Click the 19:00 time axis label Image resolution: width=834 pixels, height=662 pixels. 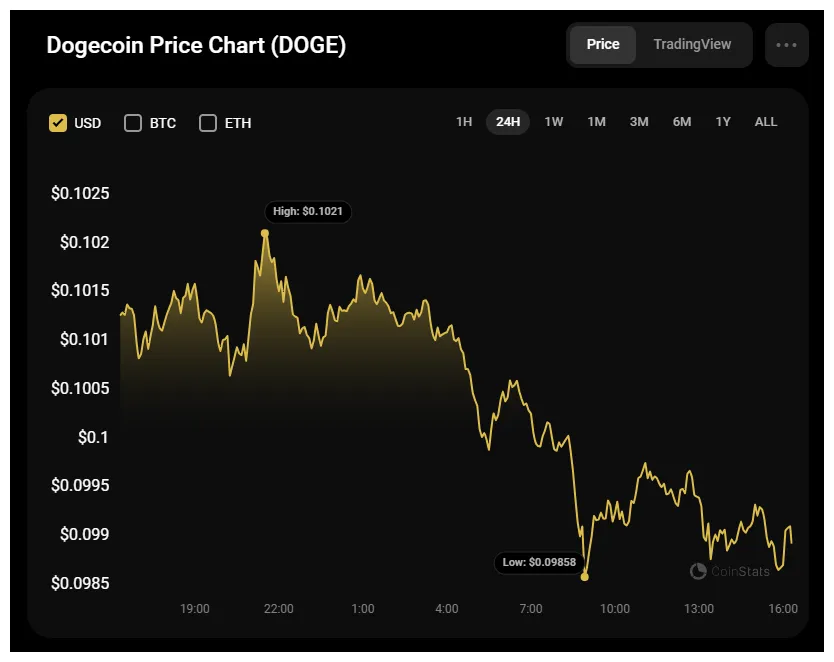(x=195, y=609)
